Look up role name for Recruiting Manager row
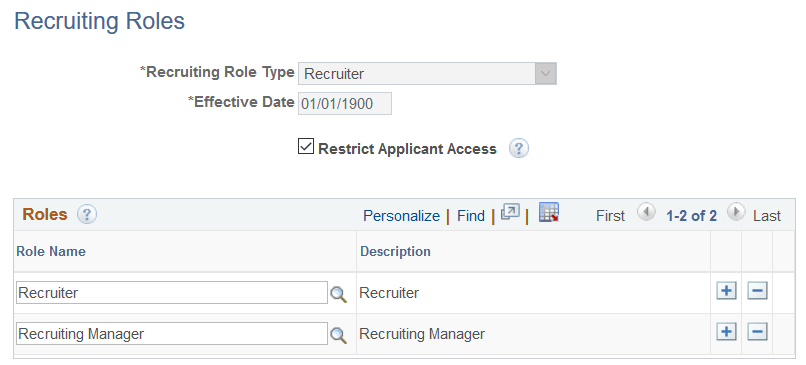 pyautogui.click(x=338, y=335)
